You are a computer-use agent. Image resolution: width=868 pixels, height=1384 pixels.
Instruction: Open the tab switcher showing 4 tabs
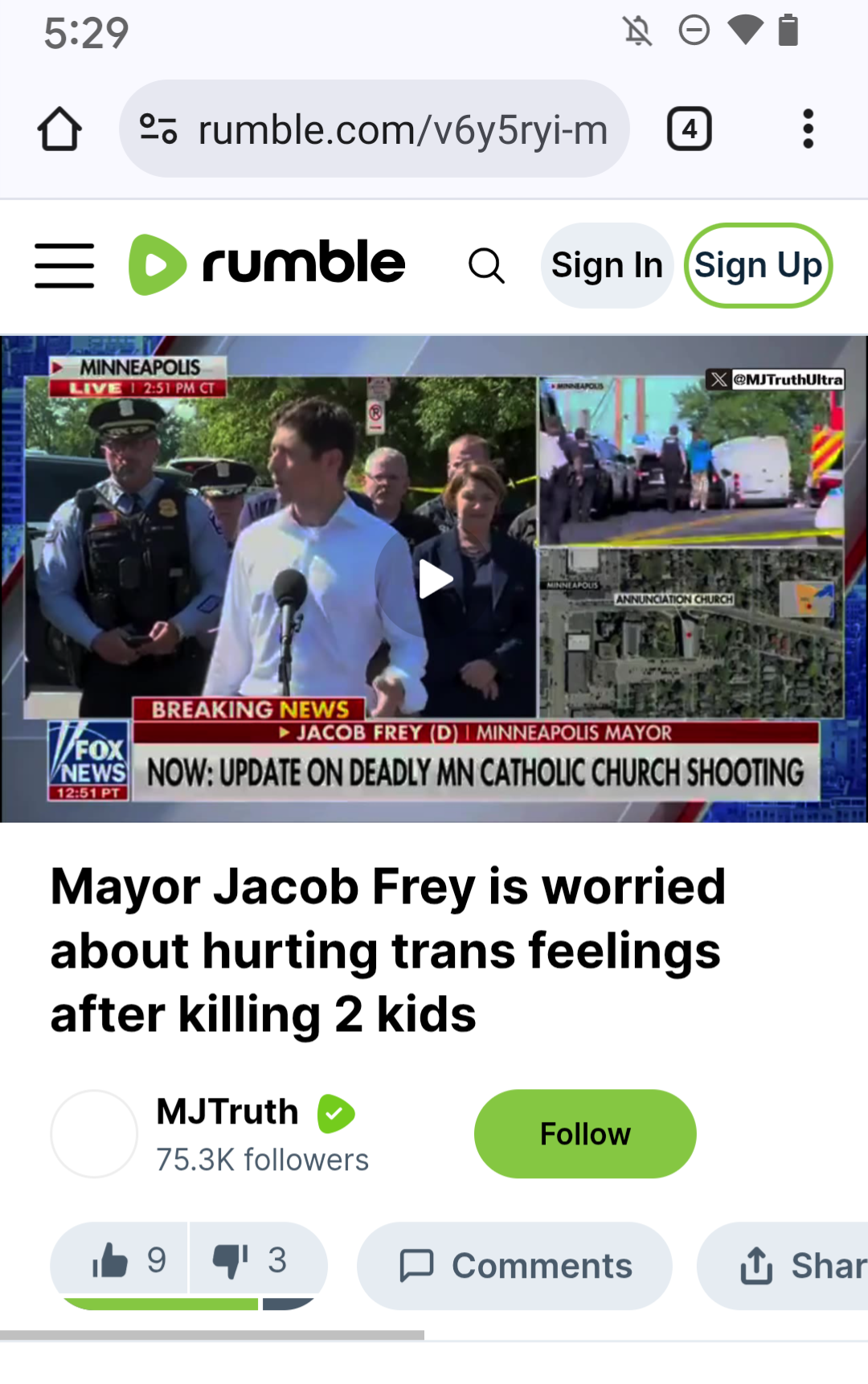[x=690, y=129]
